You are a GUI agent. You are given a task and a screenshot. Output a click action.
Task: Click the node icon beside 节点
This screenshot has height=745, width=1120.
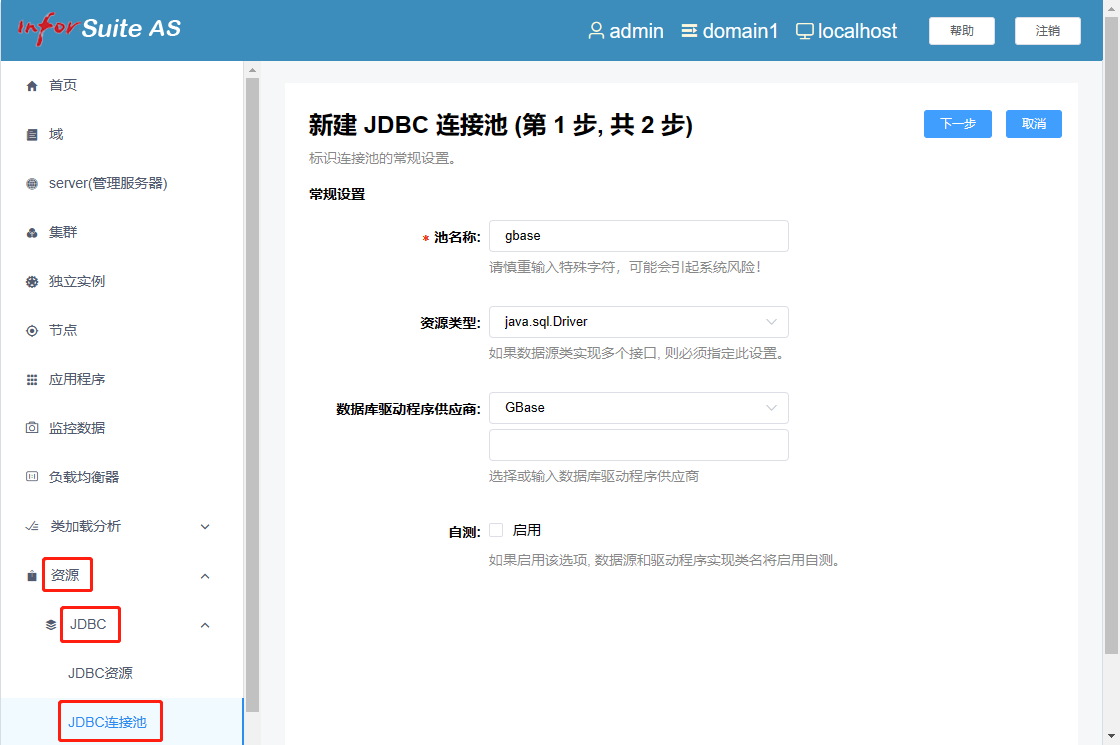pos(32,331)
